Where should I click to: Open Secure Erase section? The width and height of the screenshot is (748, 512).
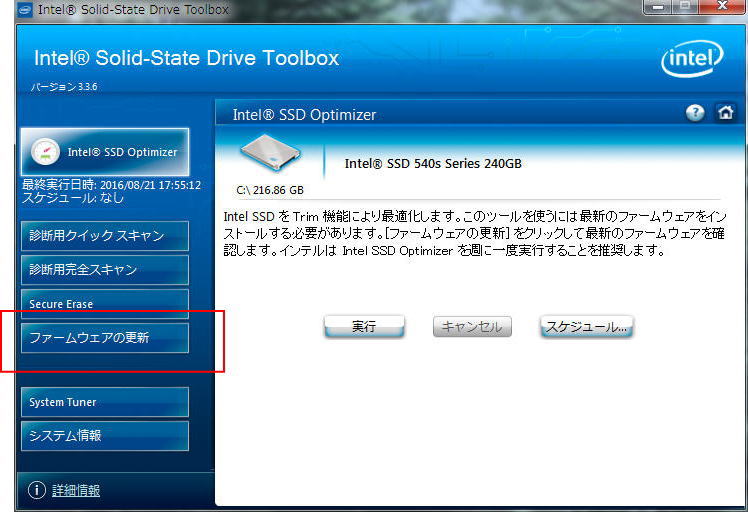105,304
